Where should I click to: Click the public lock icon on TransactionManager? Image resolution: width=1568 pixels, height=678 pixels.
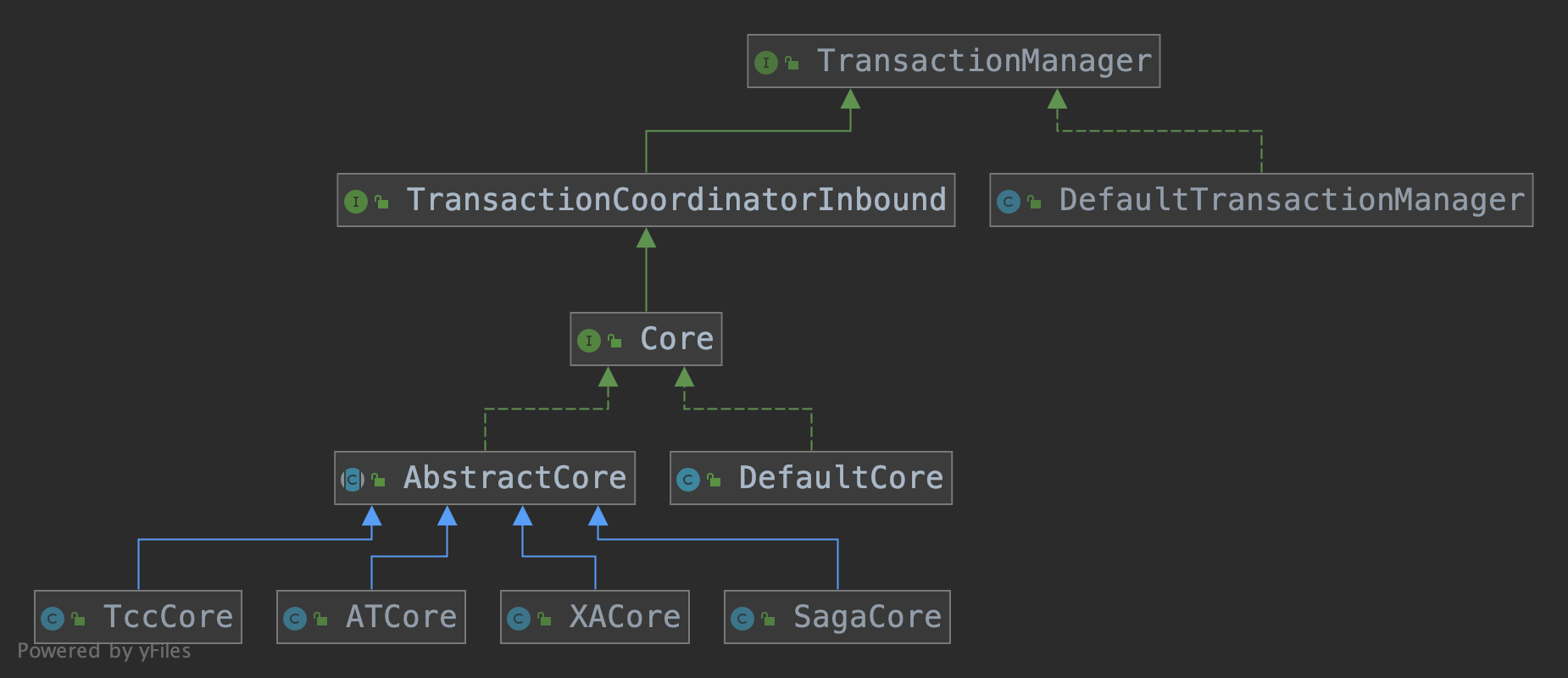click(792, 63)
